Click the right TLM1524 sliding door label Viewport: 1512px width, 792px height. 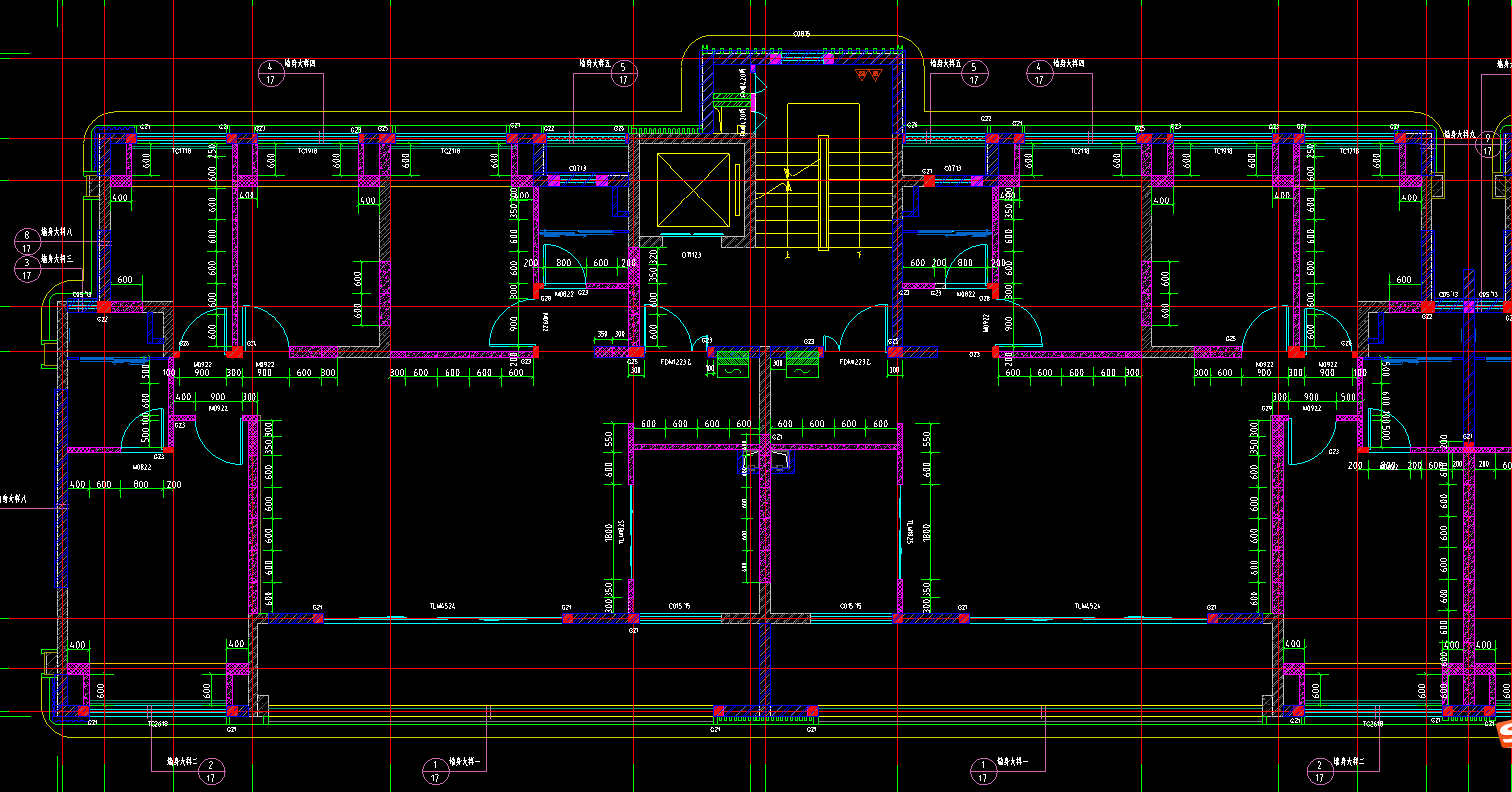(x=1087, y=606)
